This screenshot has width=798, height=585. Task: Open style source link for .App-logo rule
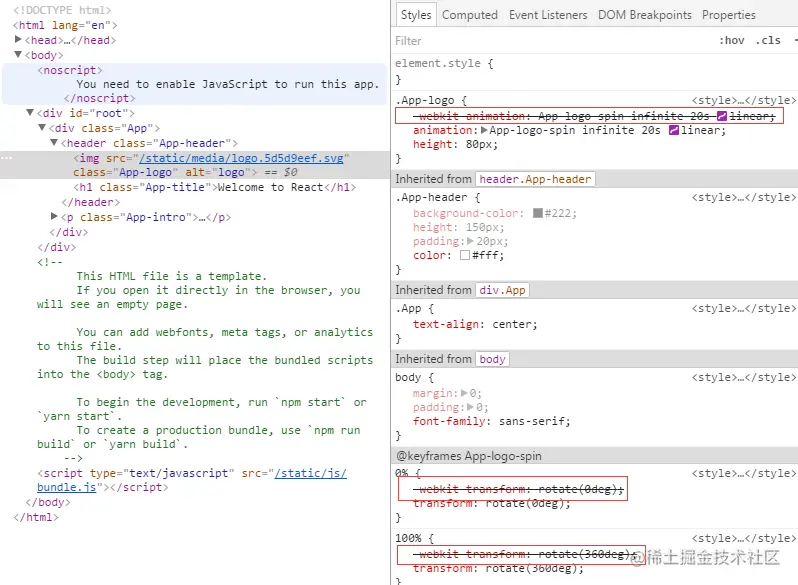743,100
